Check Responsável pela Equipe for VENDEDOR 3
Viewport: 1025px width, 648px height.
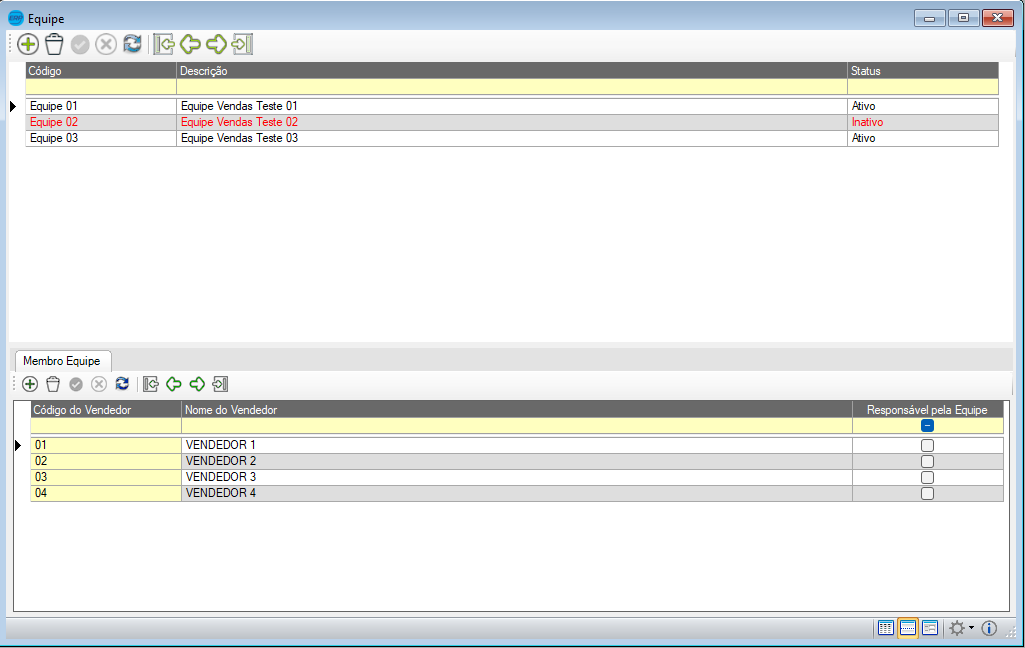tap(927, 477)
